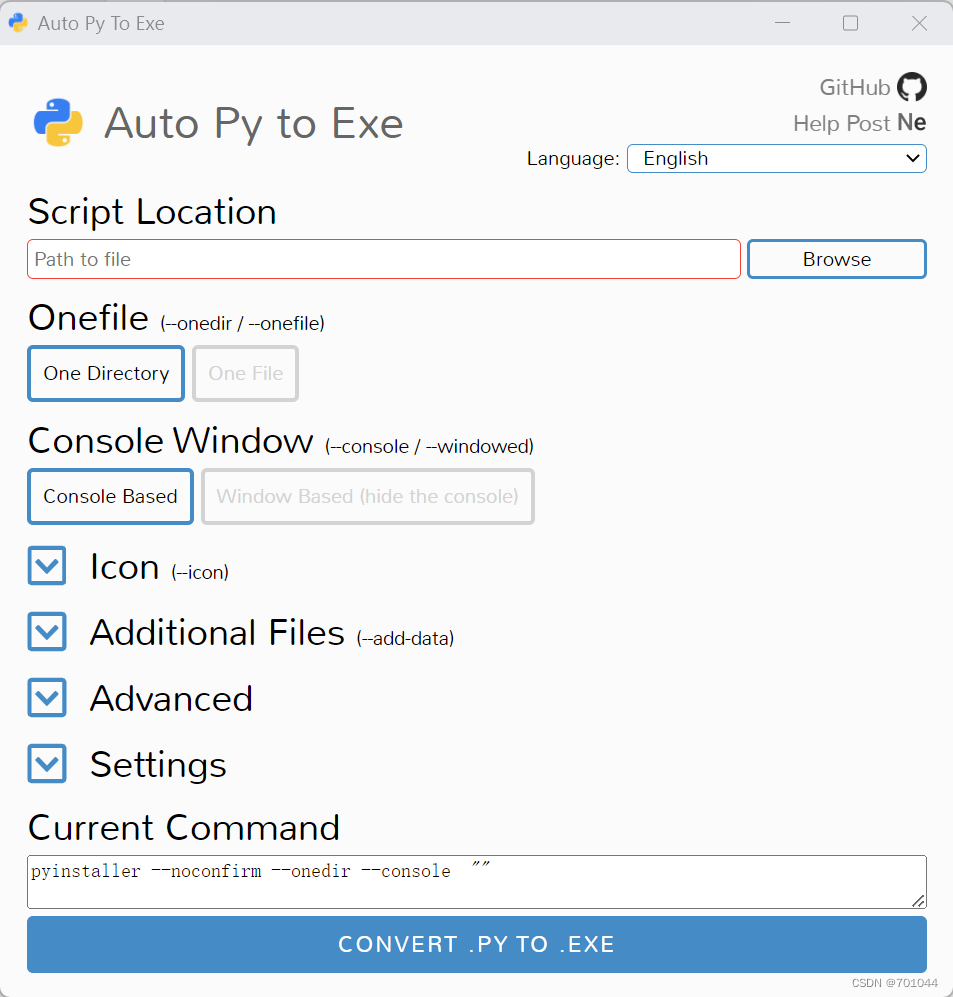The height and width of the screenshot is (997, 953).
Task: Expand the Settings section chevron
Action: point(47,763)
